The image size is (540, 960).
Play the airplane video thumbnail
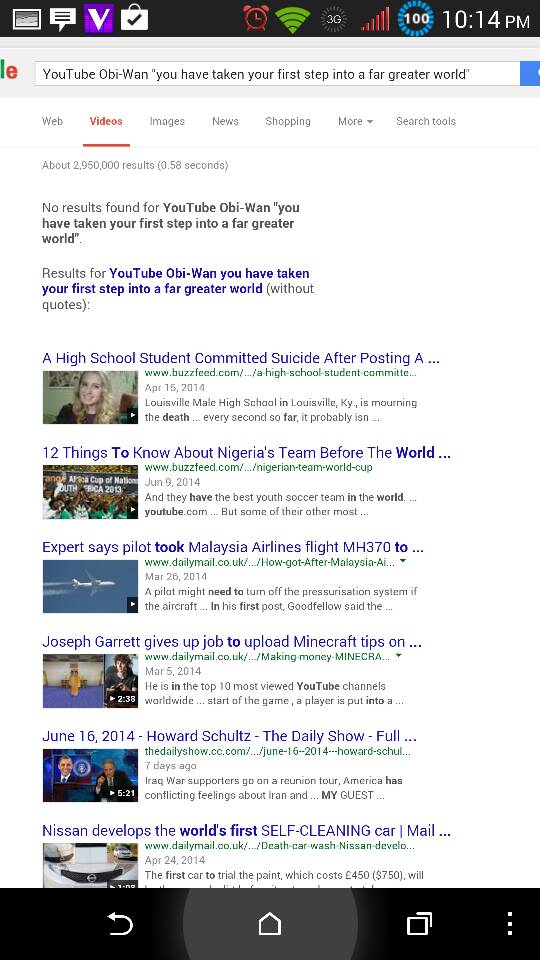[x=90, y=586]
